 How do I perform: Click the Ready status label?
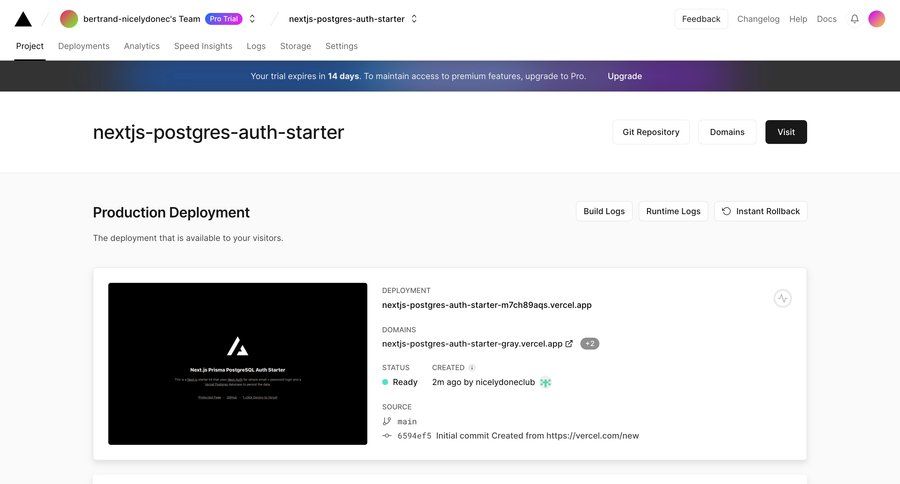405,382
